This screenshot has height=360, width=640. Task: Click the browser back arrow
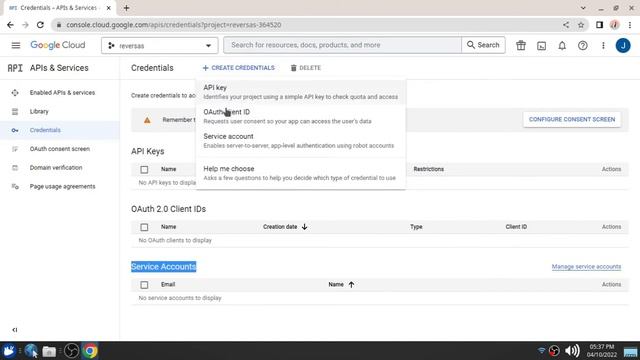click(x=10, y=25)
